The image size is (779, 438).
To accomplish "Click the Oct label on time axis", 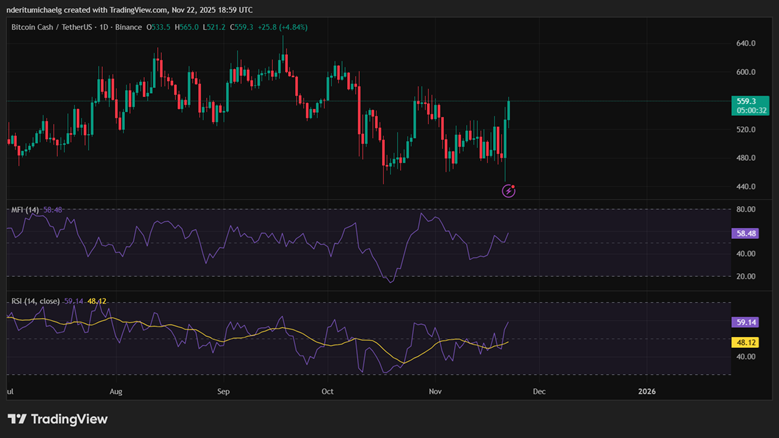I will click(328, 391).
